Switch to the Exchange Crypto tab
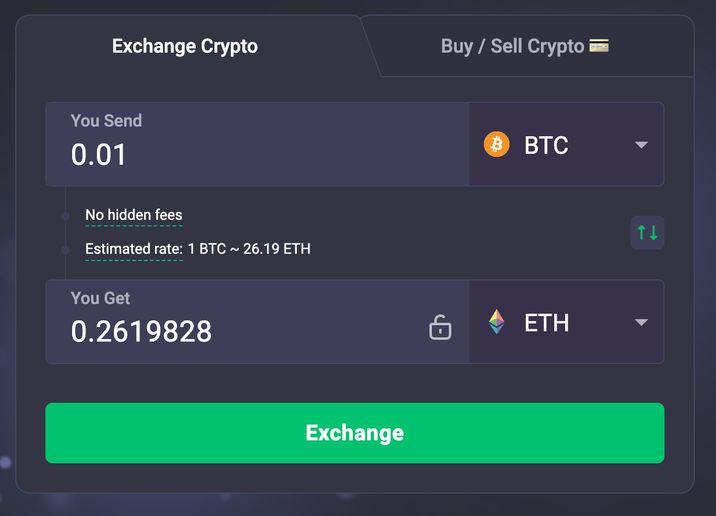The width and height of the screenshot is (716, 516). tap(185, 46)
